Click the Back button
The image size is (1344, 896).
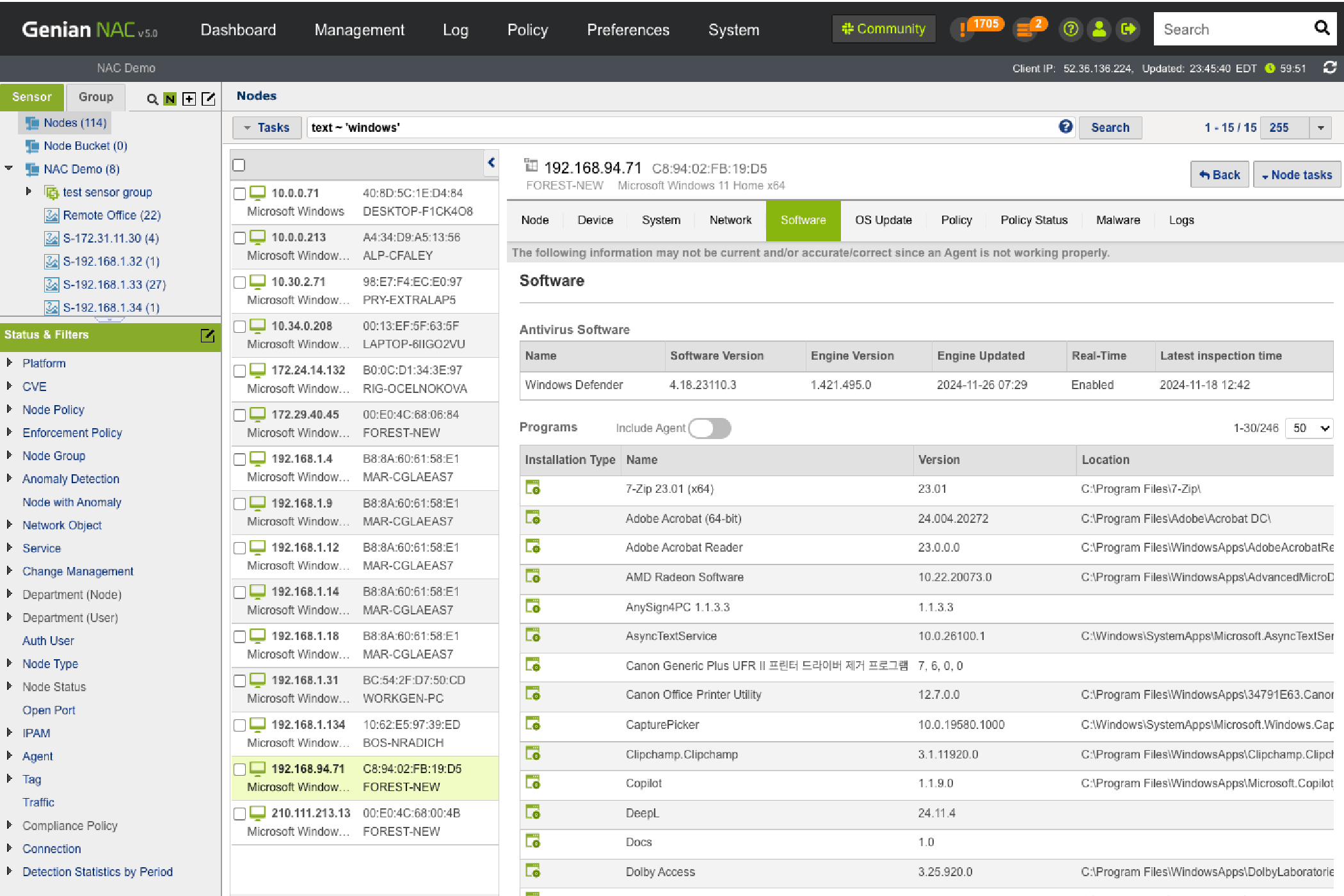tap(1219, 175)
